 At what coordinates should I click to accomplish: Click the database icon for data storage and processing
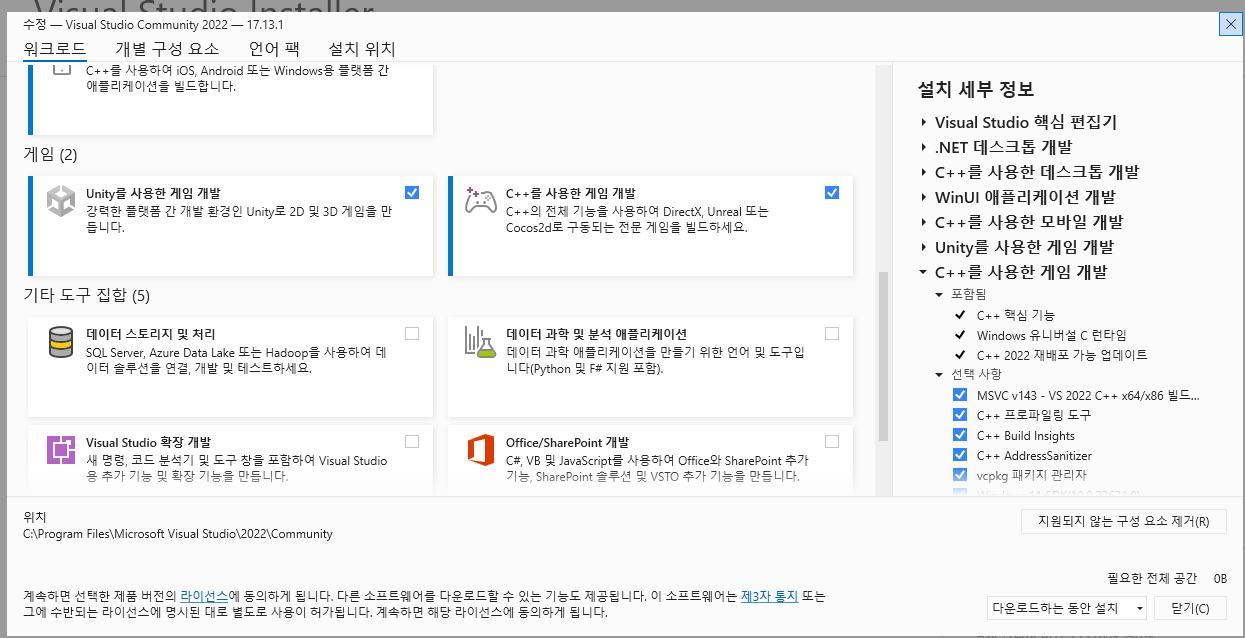tap(62, 341)
